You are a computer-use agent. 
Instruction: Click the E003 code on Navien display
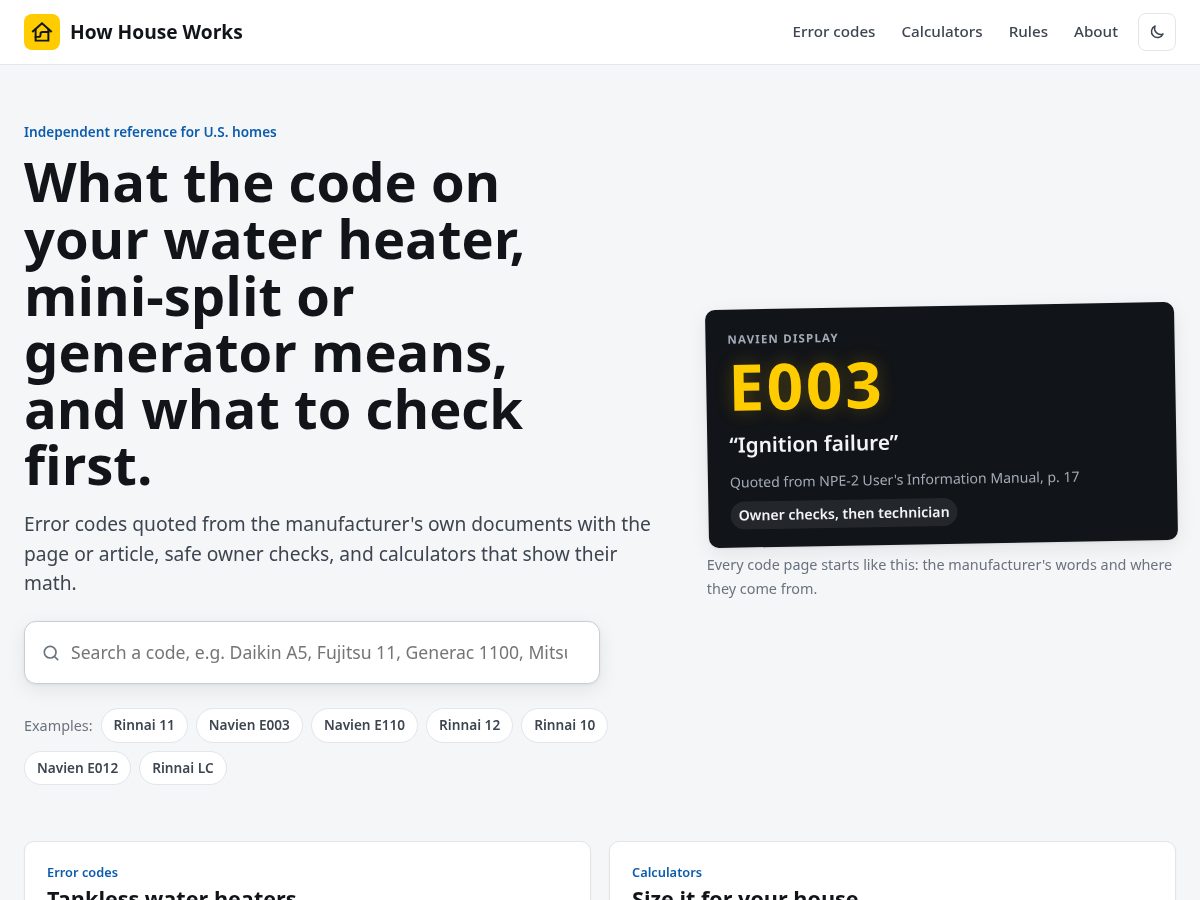tap(806, 387)
